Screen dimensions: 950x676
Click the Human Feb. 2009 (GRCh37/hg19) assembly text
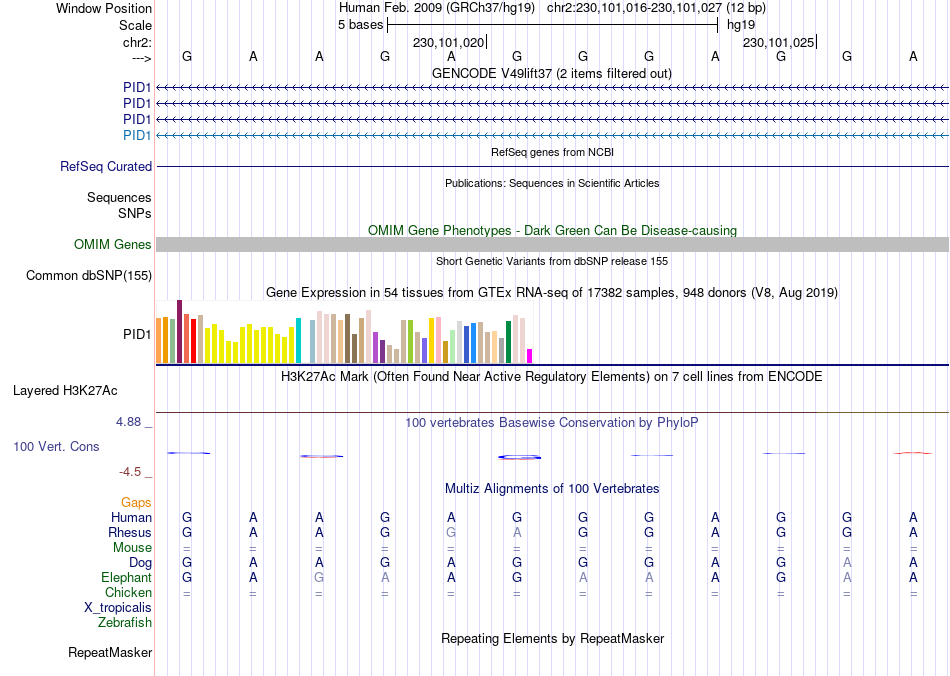tap(437, 8)
